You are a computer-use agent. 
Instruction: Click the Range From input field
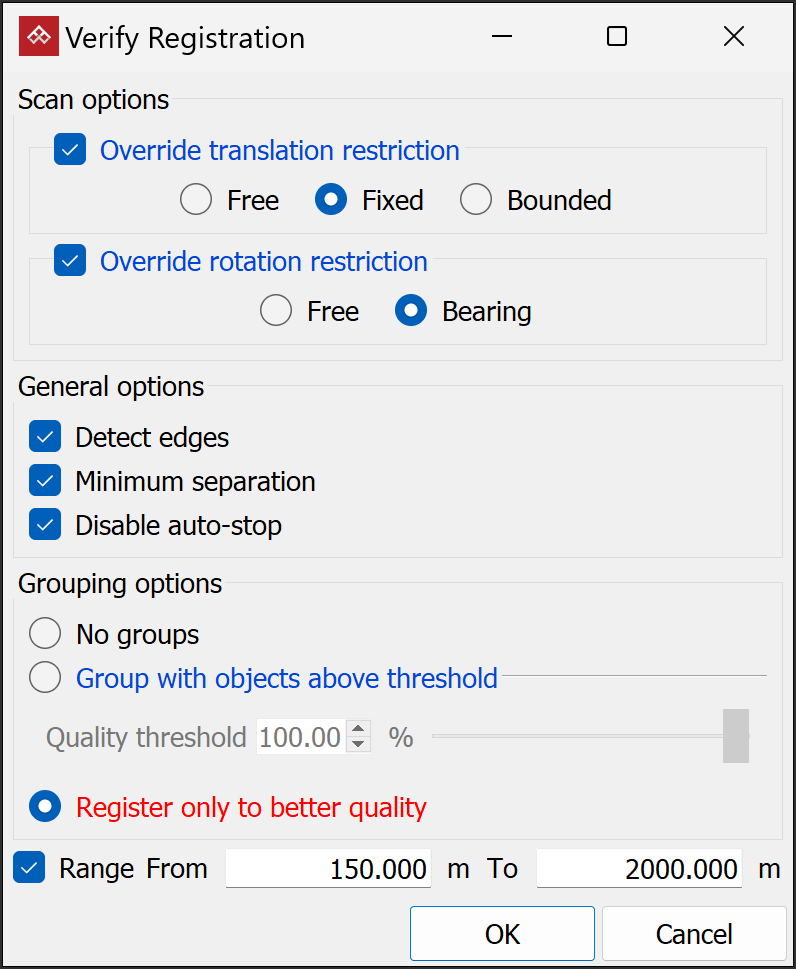[x=328, y=869]
